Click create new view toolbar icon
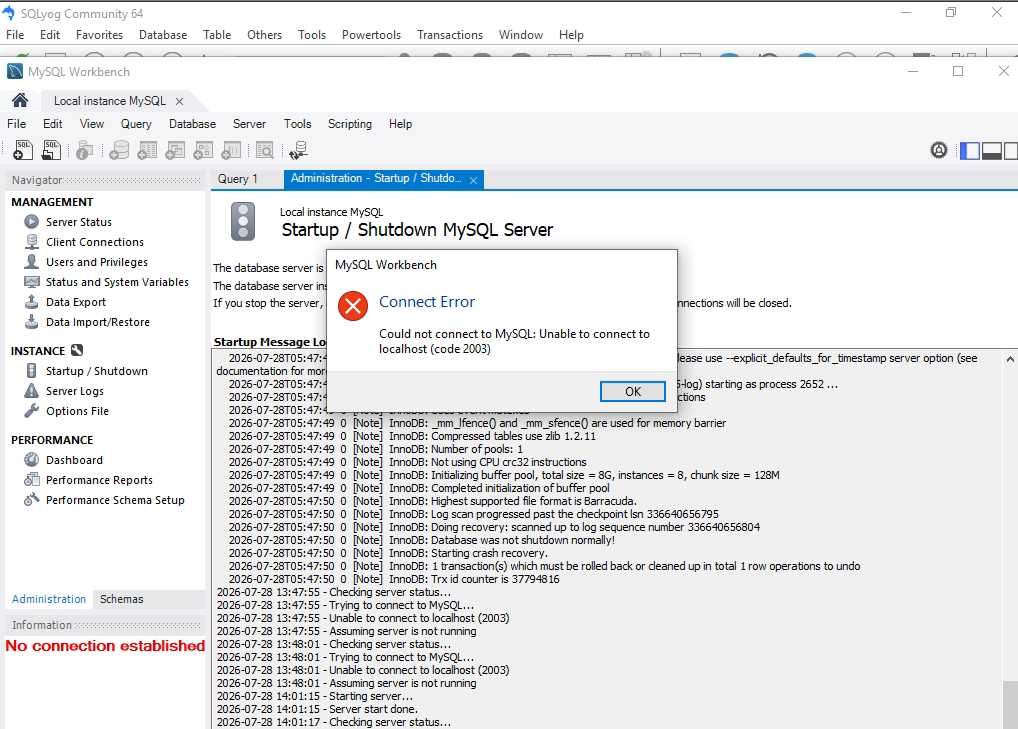This screenshot has height=729, width=1018. pos(175,150)
